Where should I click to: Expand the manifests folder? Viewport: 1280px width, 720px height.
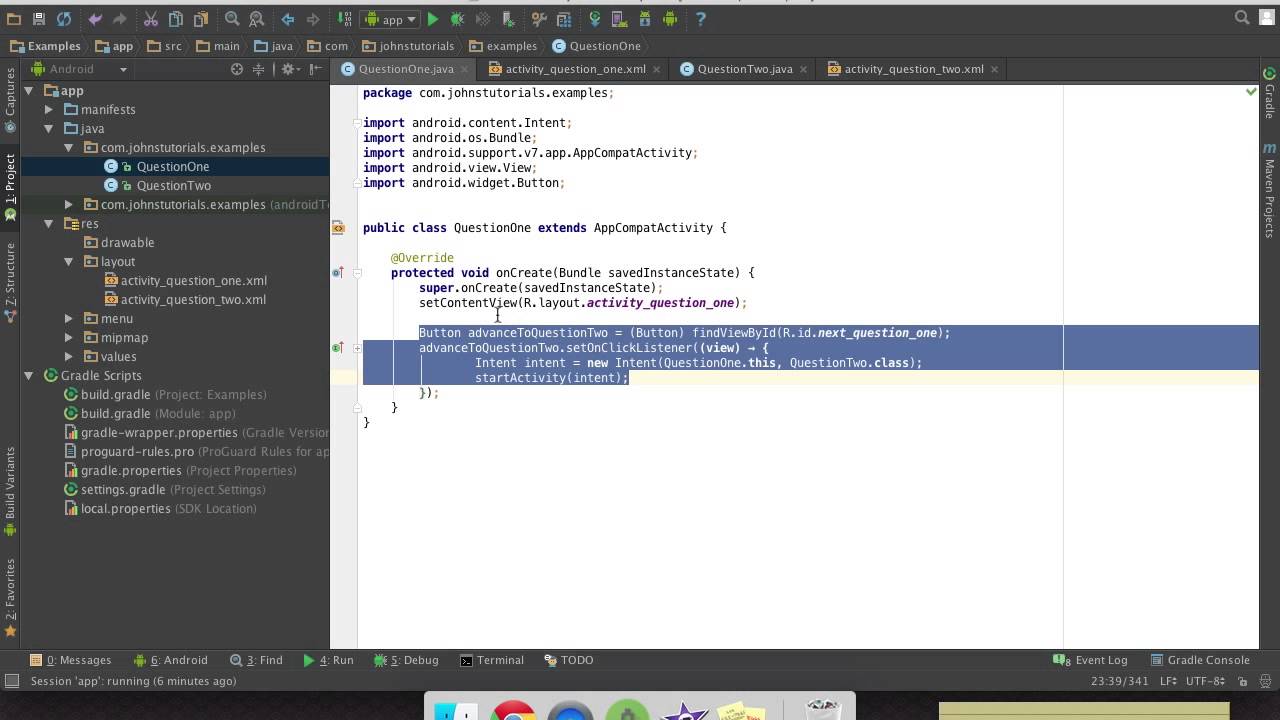[x=48, y=109]
